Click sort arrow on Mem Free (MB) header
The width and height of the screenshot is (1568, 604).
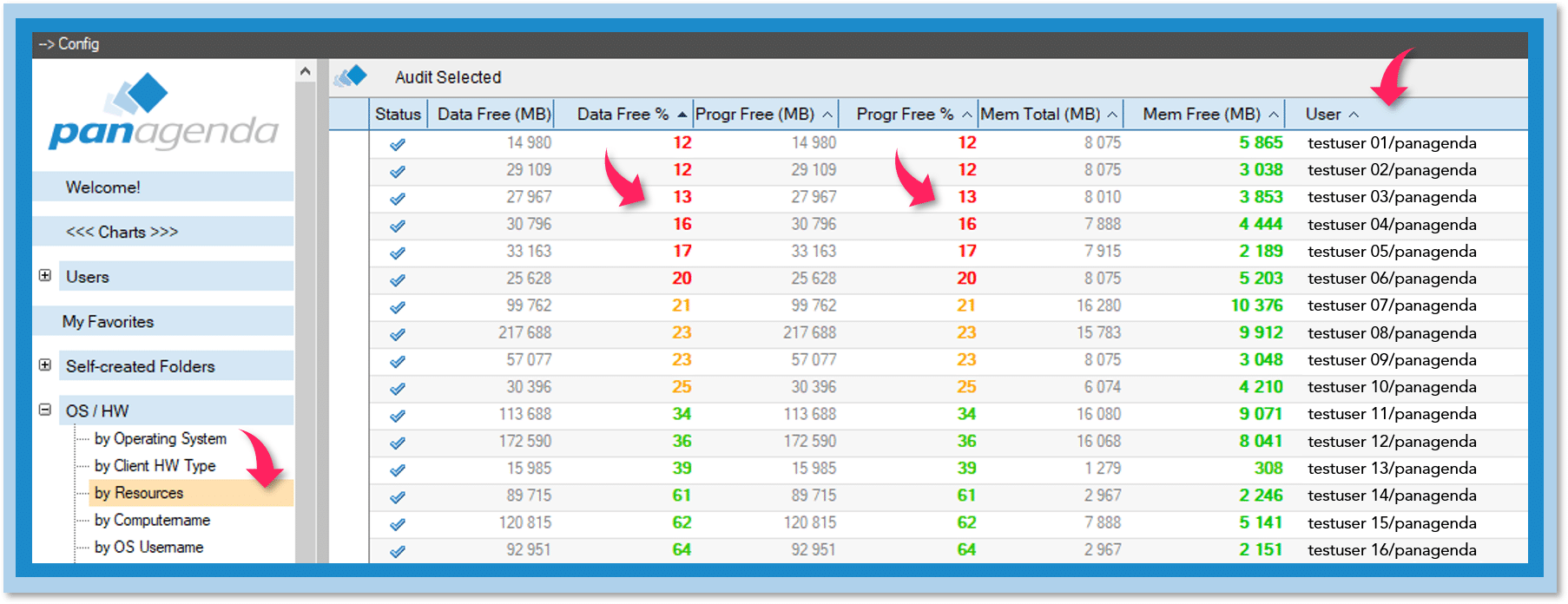[x=1274, y=115]
